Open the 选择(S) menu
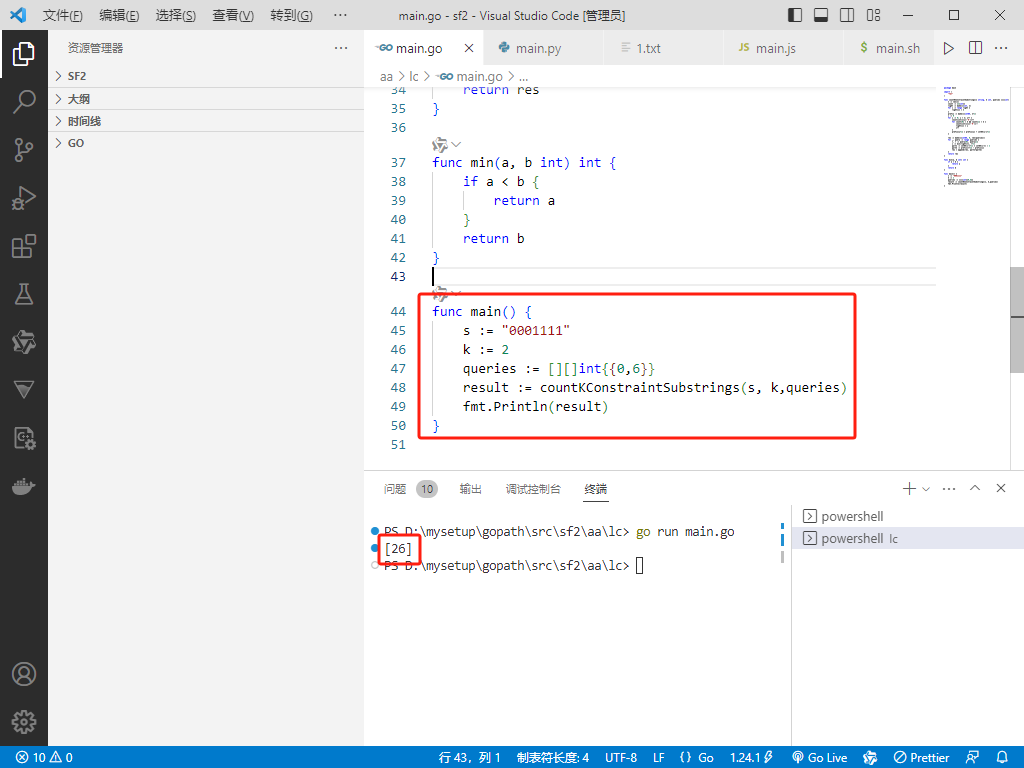Screen dimensions: 1024x768 176,15
